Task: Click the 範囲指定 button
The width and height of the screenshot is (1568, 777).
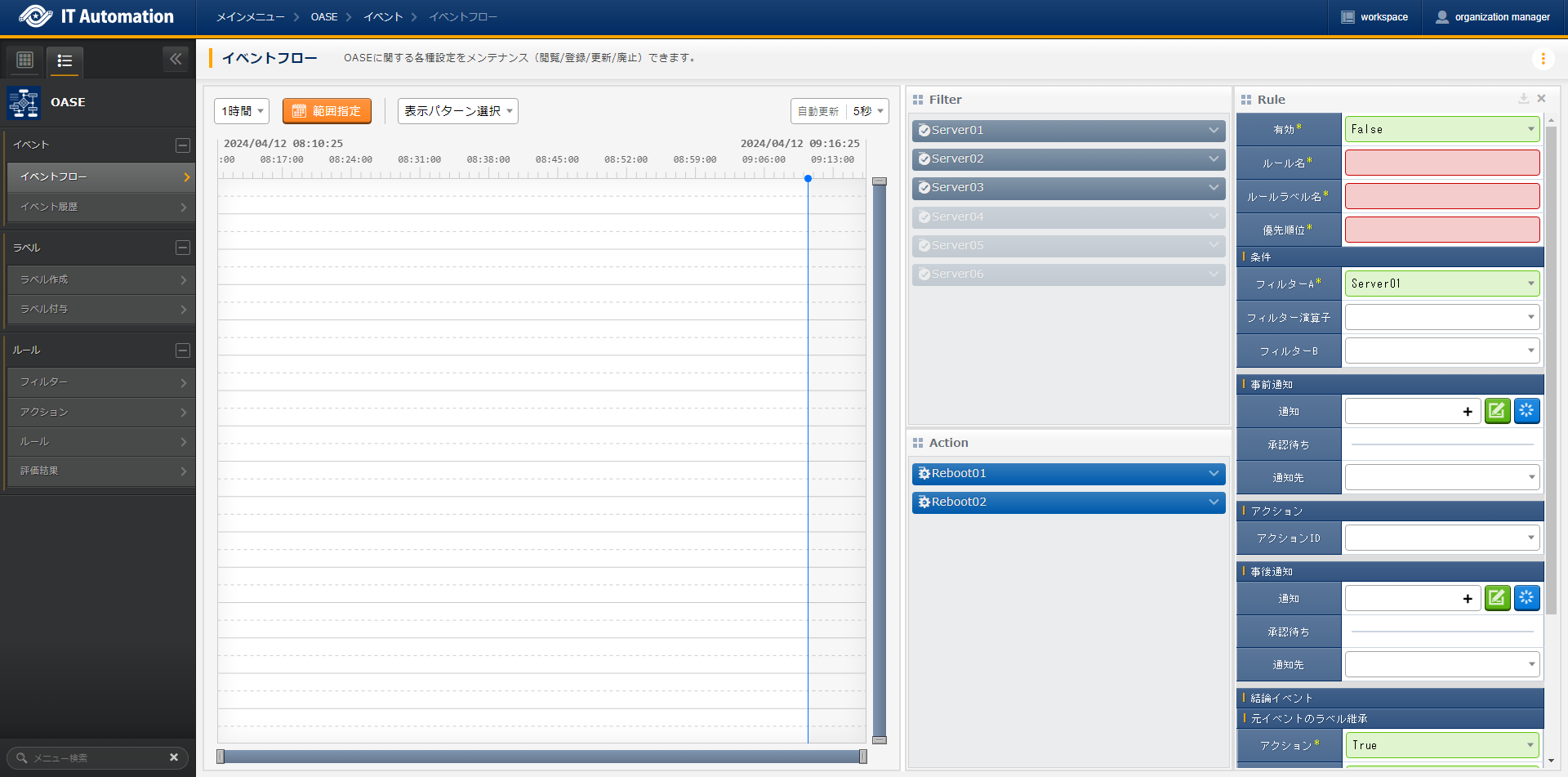Action: [327, 111]
